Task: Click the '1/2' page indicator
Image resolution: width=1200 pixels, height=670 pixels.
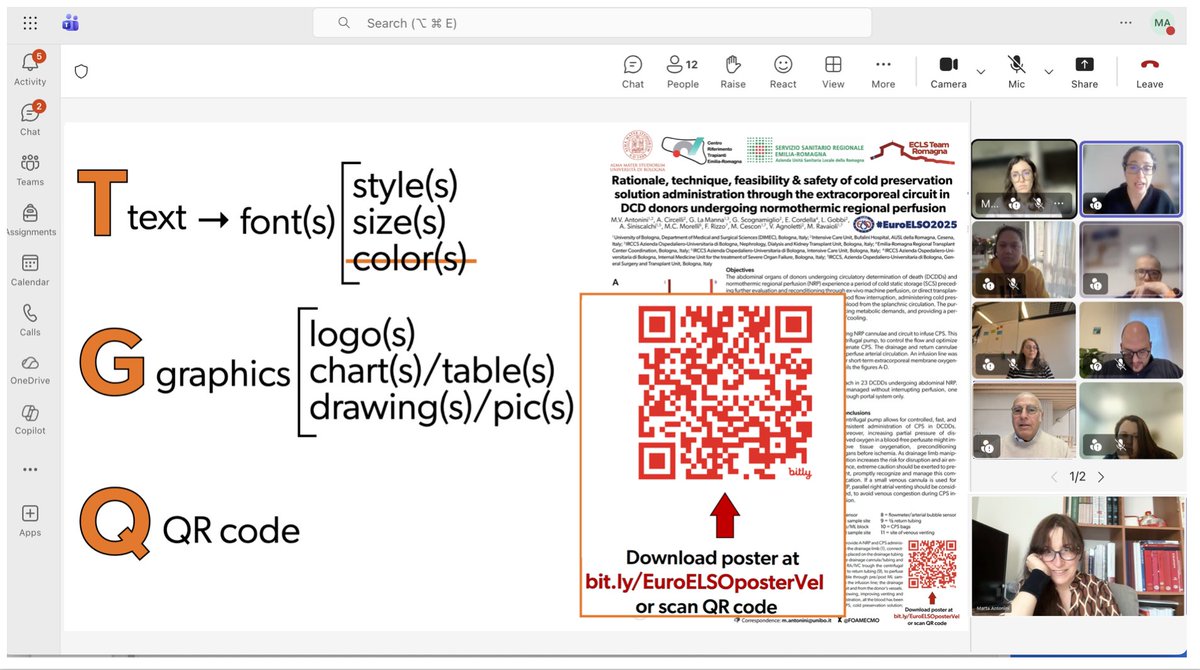Action: tap(1077, 477)
